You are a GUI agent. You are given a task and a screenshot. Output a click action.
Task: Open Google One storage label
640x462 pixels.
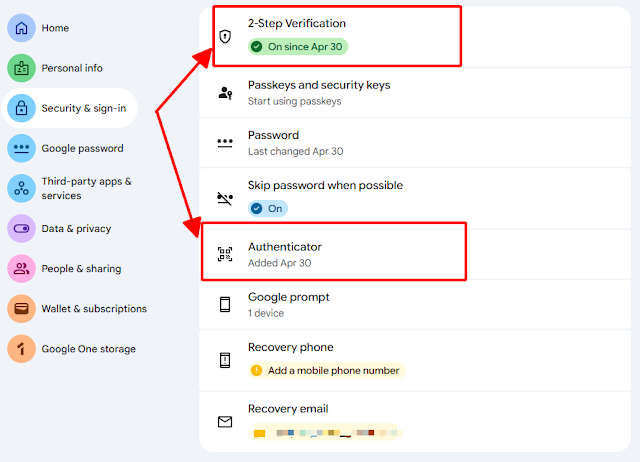pyautogui.click(x=89, y=349)
